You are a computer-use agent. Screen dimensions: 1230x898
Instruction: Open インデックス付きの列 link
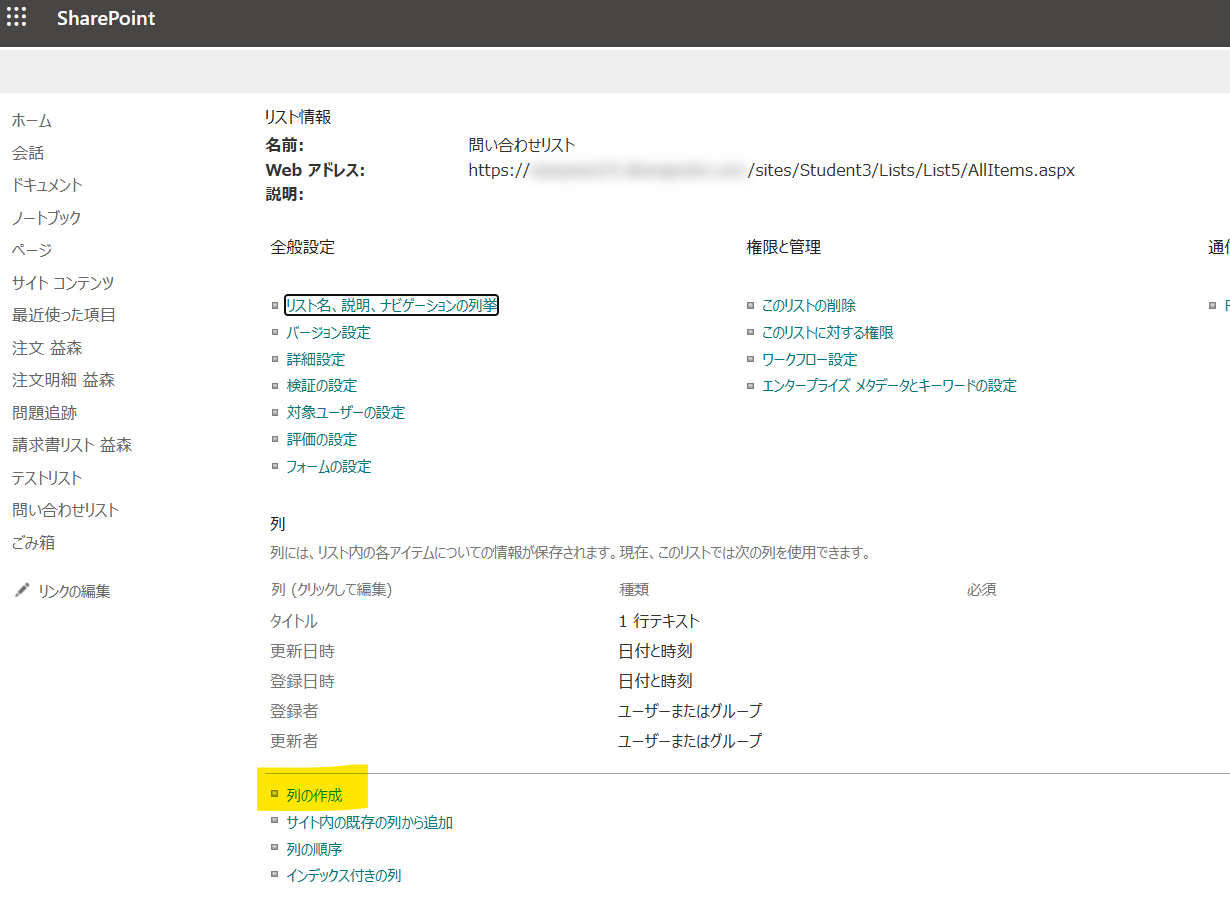coord(343,875)
